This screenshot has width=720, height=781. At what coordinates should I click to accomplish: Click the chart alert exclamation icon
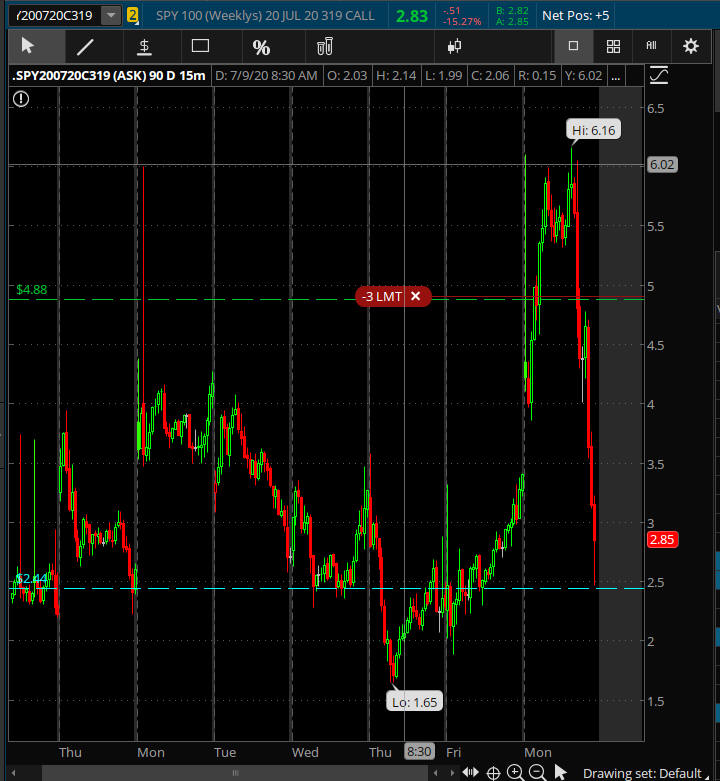coord(21,98)
